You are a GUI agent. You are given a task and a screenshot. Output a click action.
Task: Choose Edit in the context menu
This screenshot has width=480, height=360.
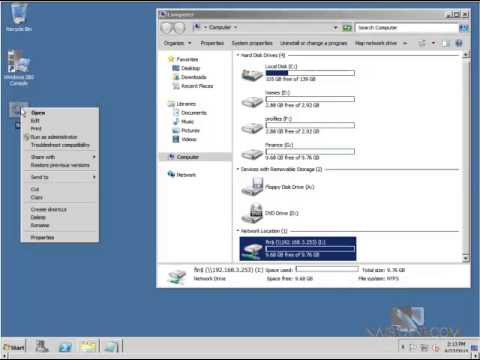[x=35, y=121]
